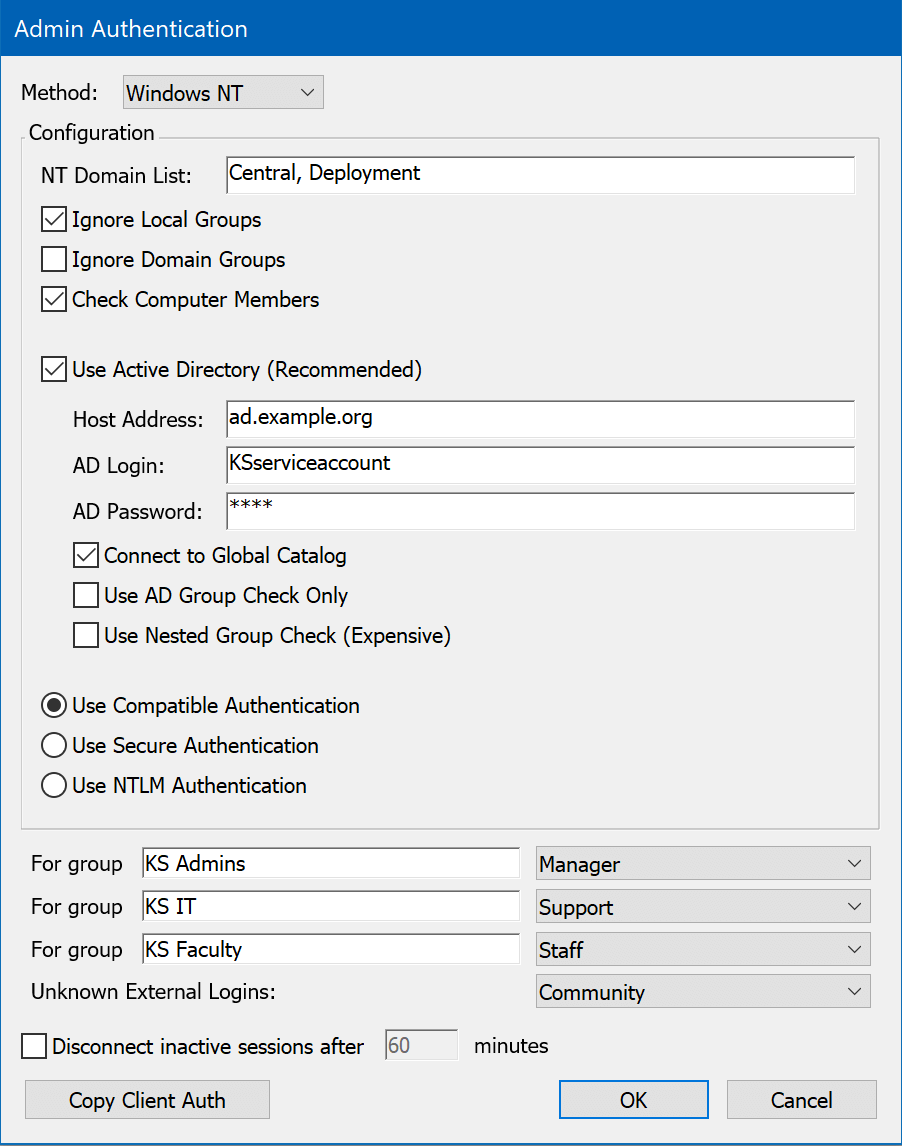Toggle Check Computer Members checkbox
The height and width of the screenshot is (1146, 902).
tap(54, 299)
